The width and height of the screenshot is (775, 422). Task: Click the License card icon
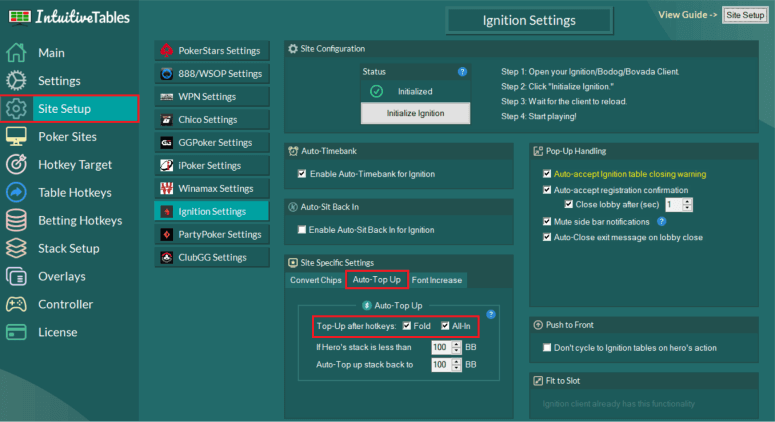[16, 332]
